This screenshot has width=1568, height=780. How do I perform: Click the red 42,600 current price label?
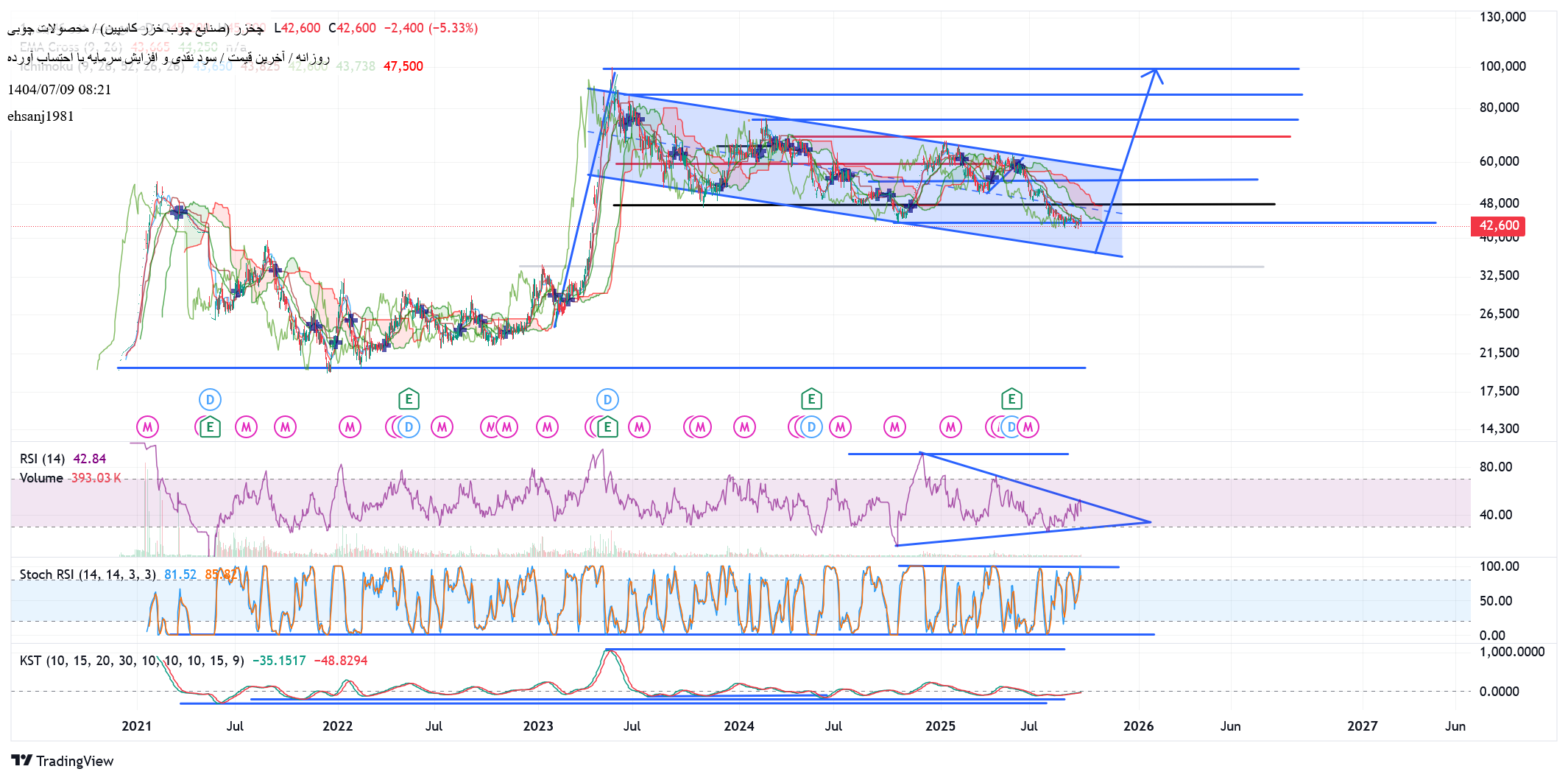click(1498, 225)
